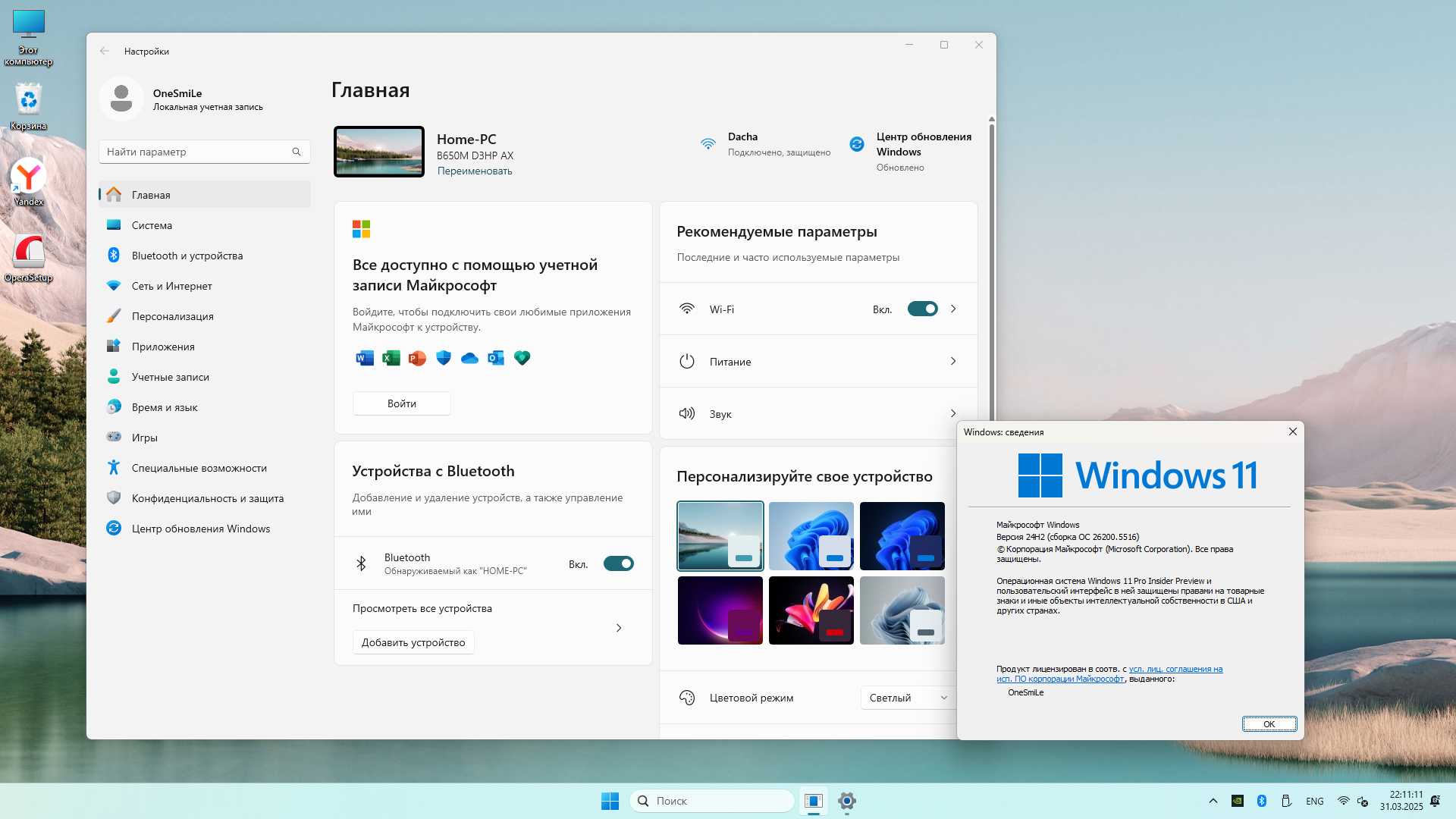The image size is (1456, 819).
Task: Select Сеть и Интернет in the sidebar
Action: point(171,286)
